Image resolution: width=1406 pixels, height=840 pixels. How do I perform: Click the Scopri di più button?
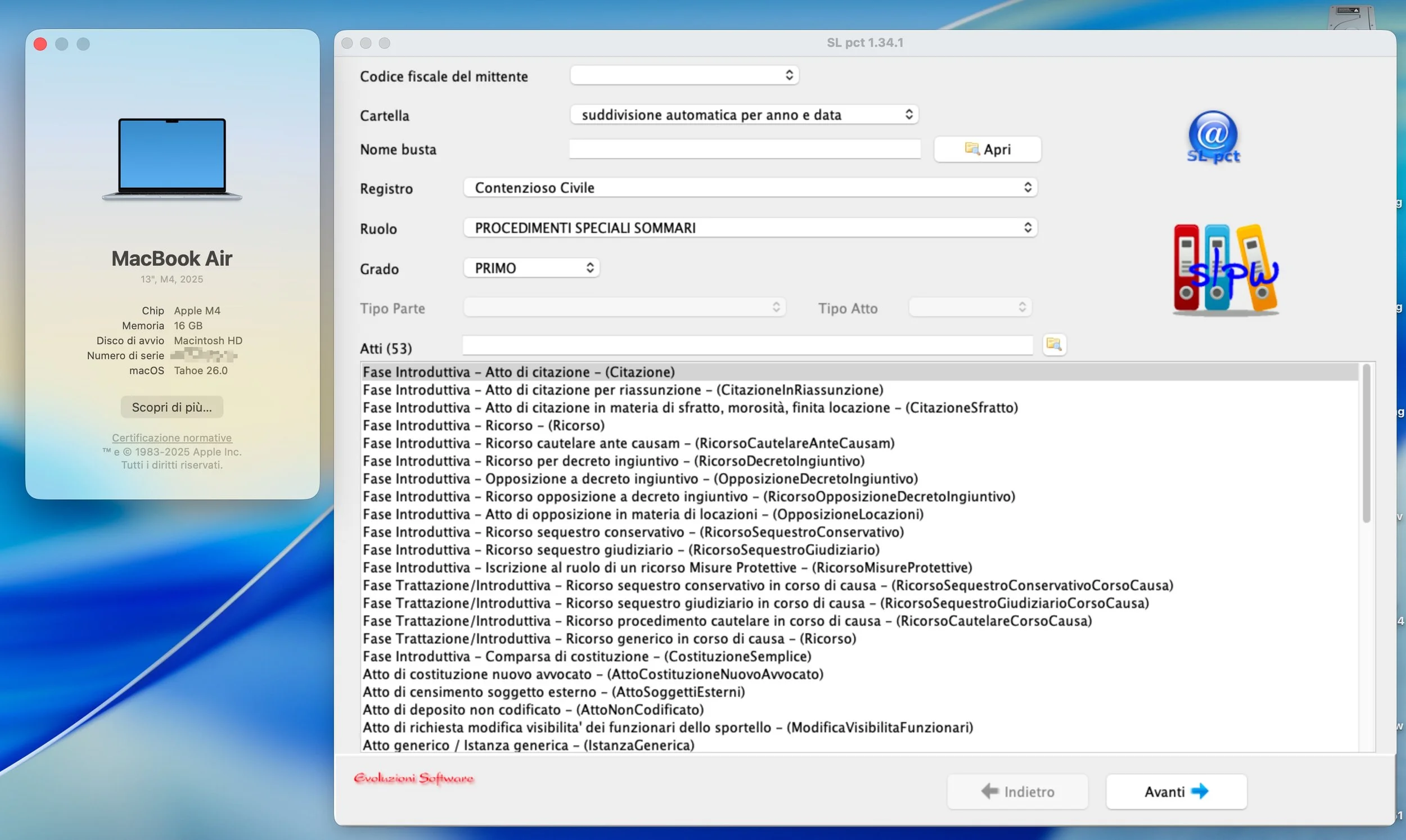(172, 407)
